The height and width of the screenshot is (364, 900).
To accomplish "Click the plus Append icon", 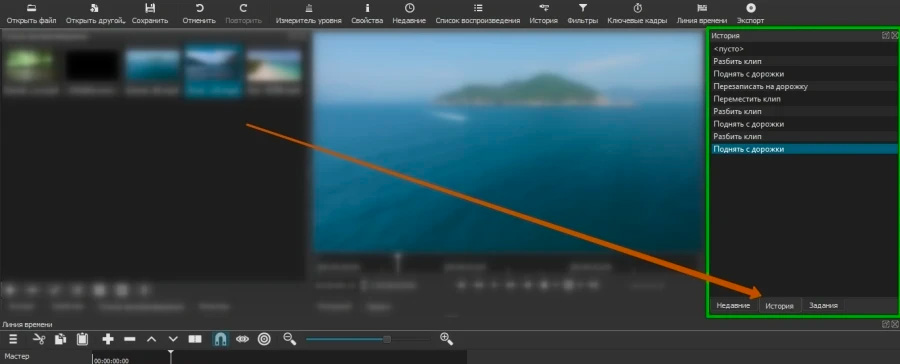I will (107, 339).
